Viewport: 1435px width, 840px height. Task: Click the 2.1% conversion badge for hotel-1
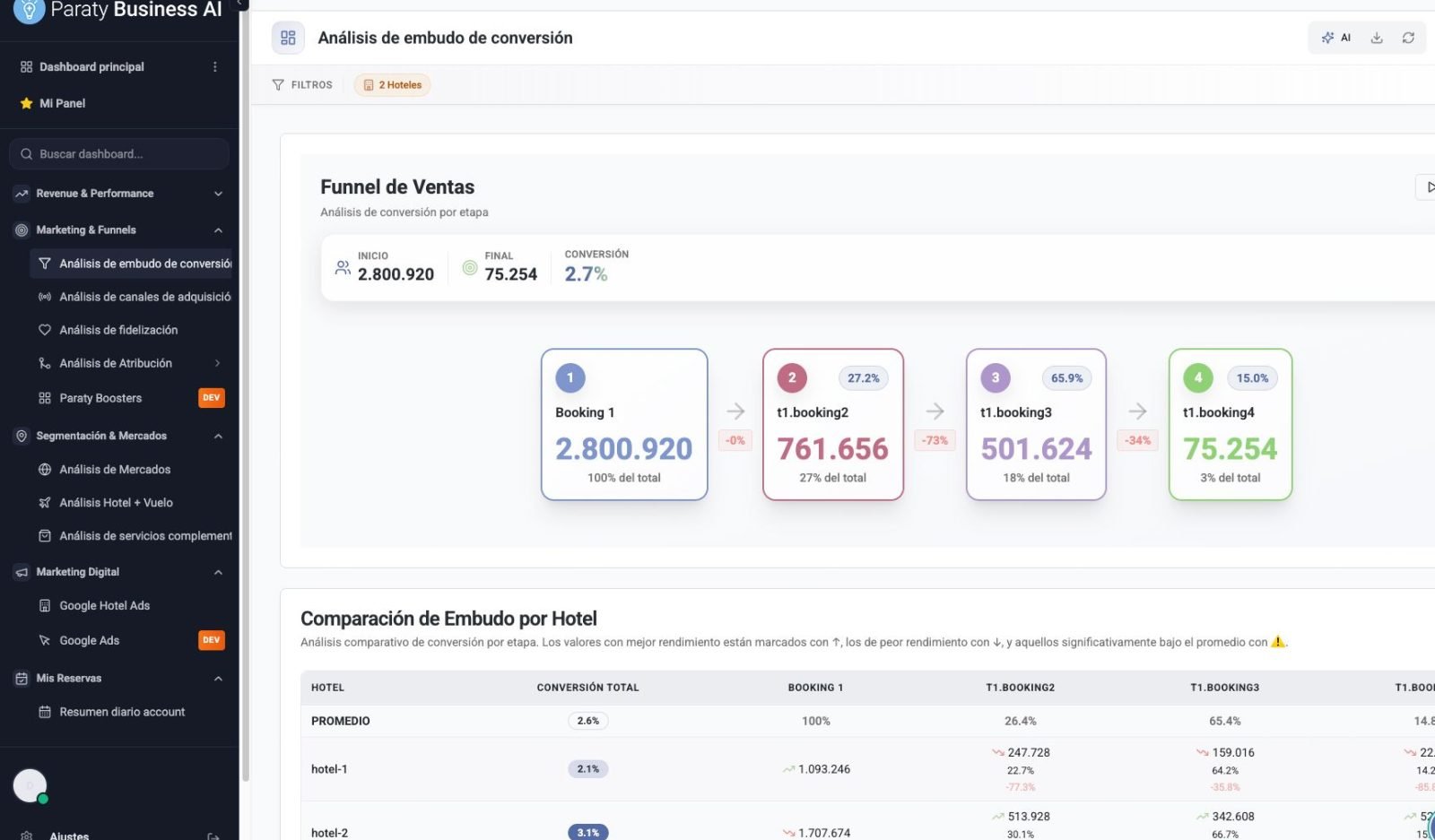click(588, 769)
